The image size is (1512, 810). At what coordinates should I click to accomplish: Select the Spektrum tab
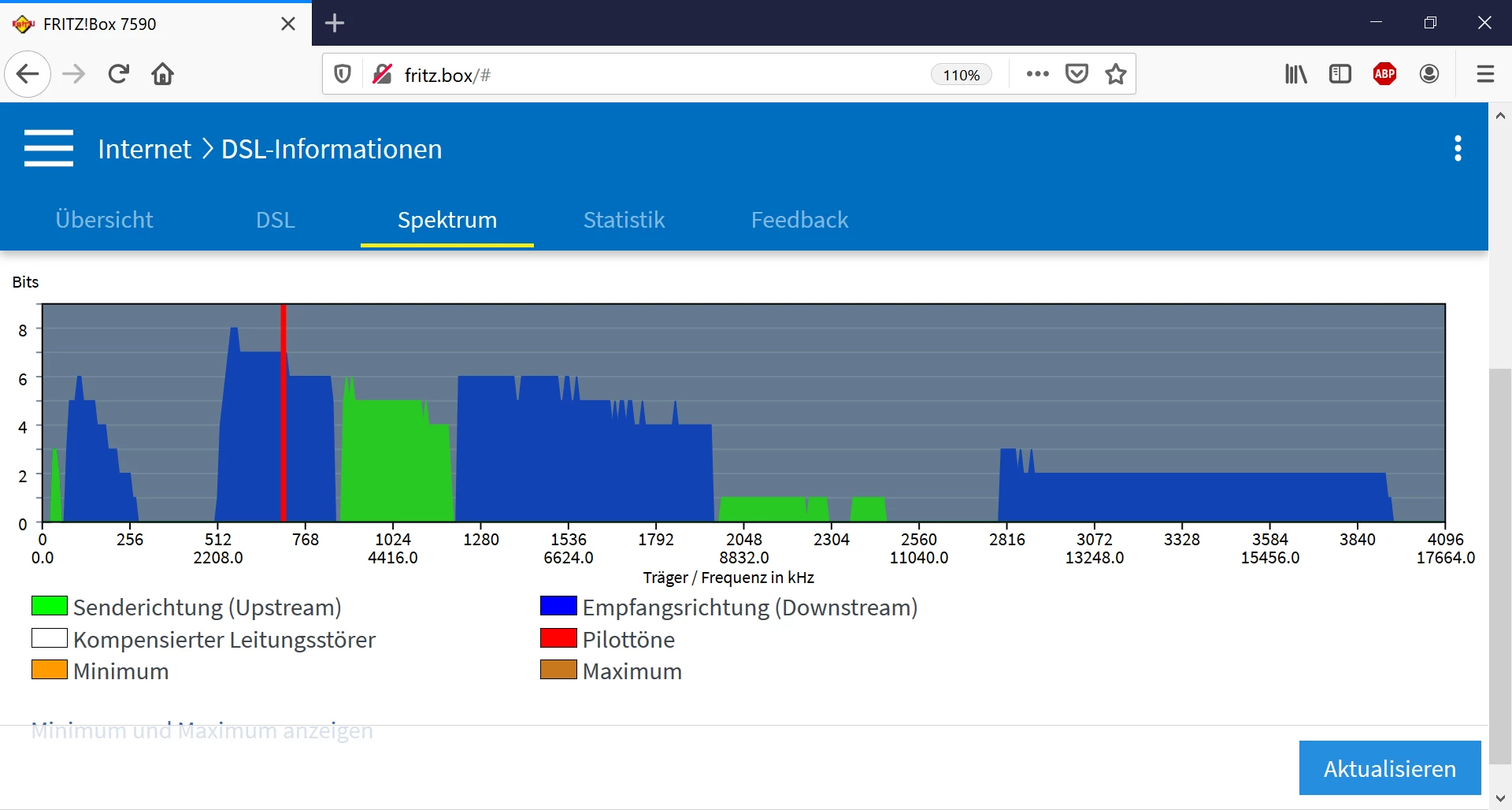447,220
